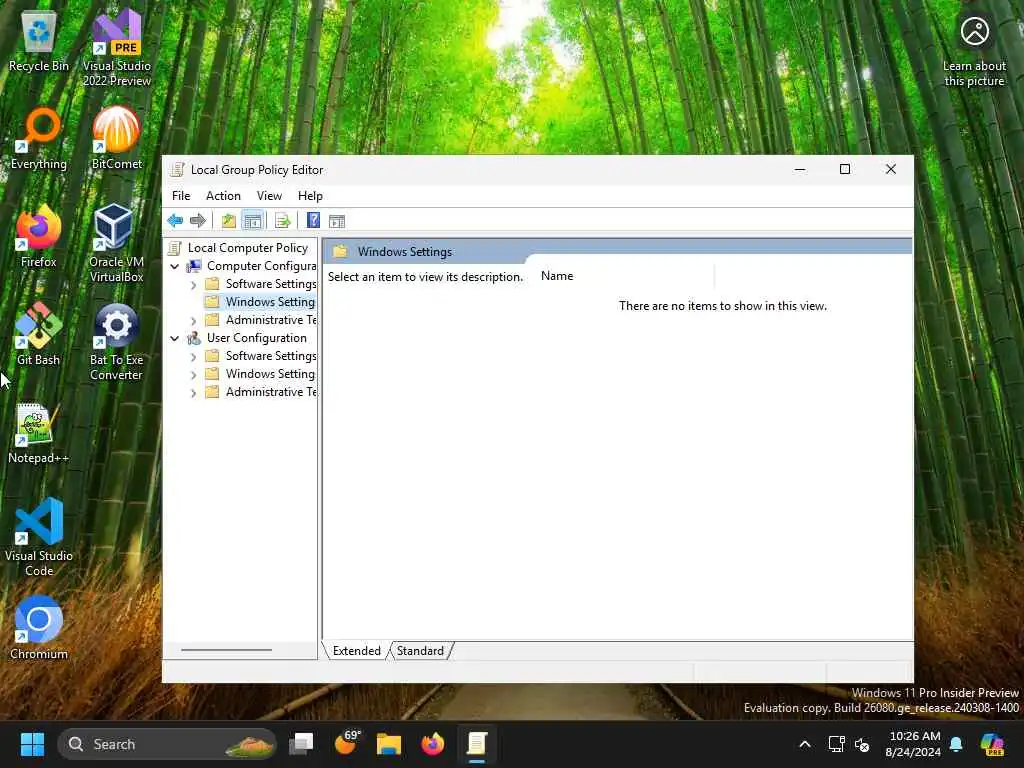Expand Software Settings under User Configuration
1024x768 pixels.
(193, 357)
